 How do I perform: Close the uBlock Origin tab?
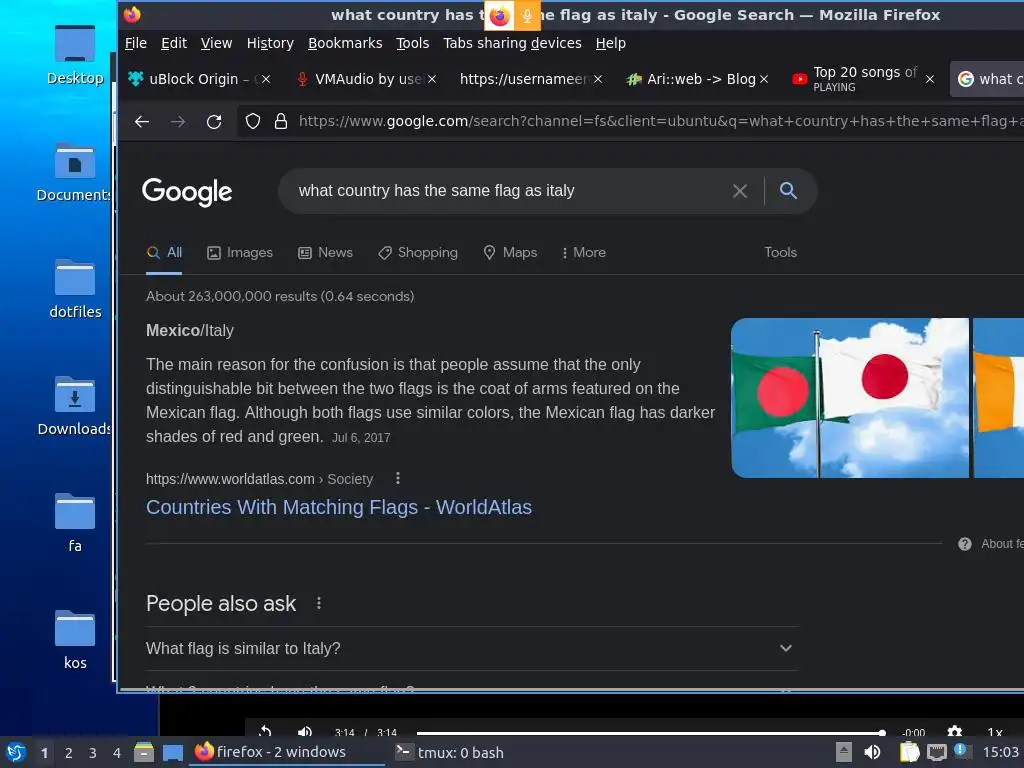tap(266, 79)
